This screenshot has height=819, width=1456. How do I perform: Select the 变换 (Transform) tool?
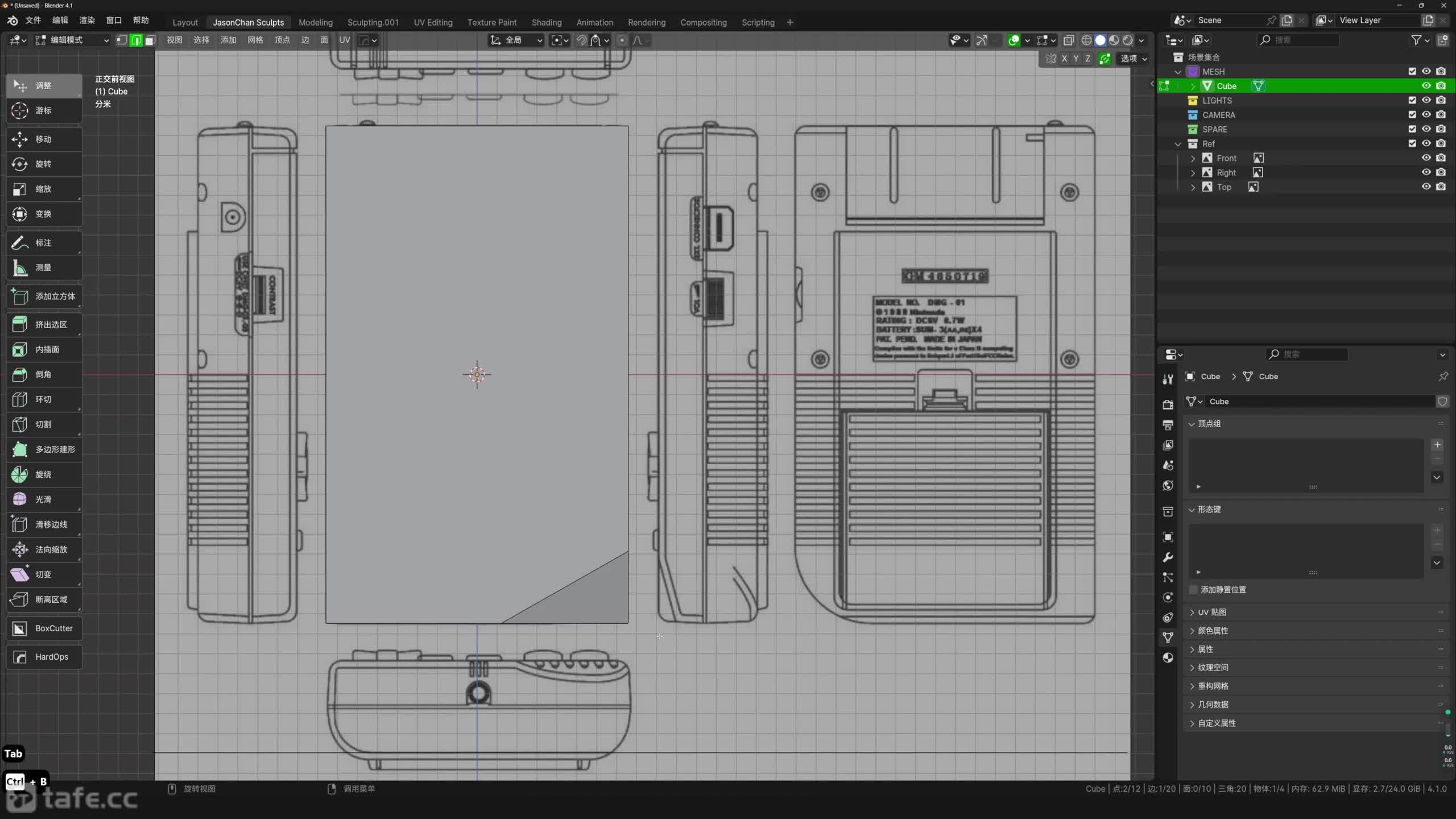(44, 214)
